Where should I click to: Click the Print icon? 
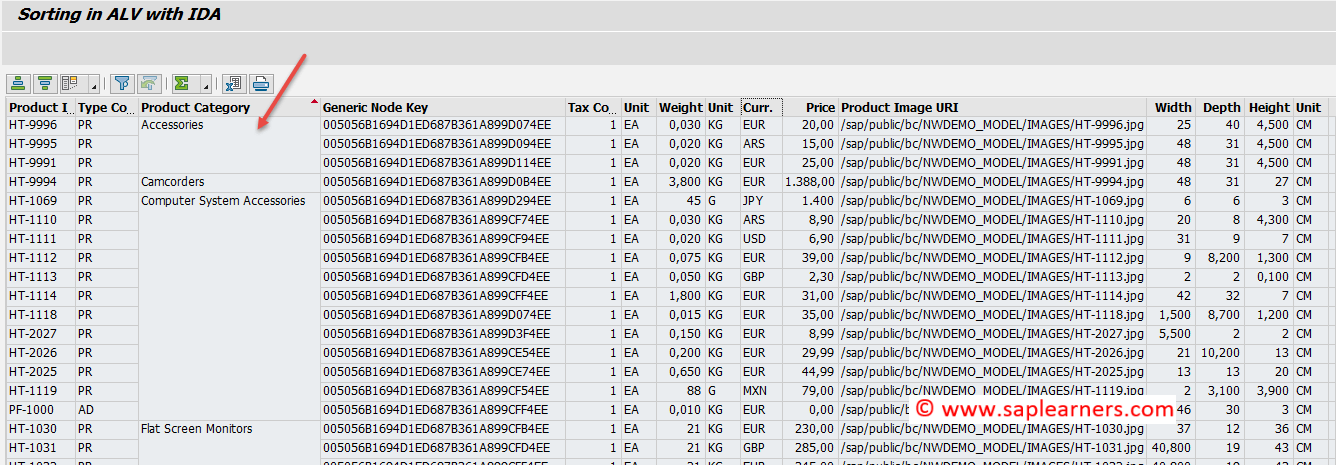pyautogui.click(x=260, y=84)
